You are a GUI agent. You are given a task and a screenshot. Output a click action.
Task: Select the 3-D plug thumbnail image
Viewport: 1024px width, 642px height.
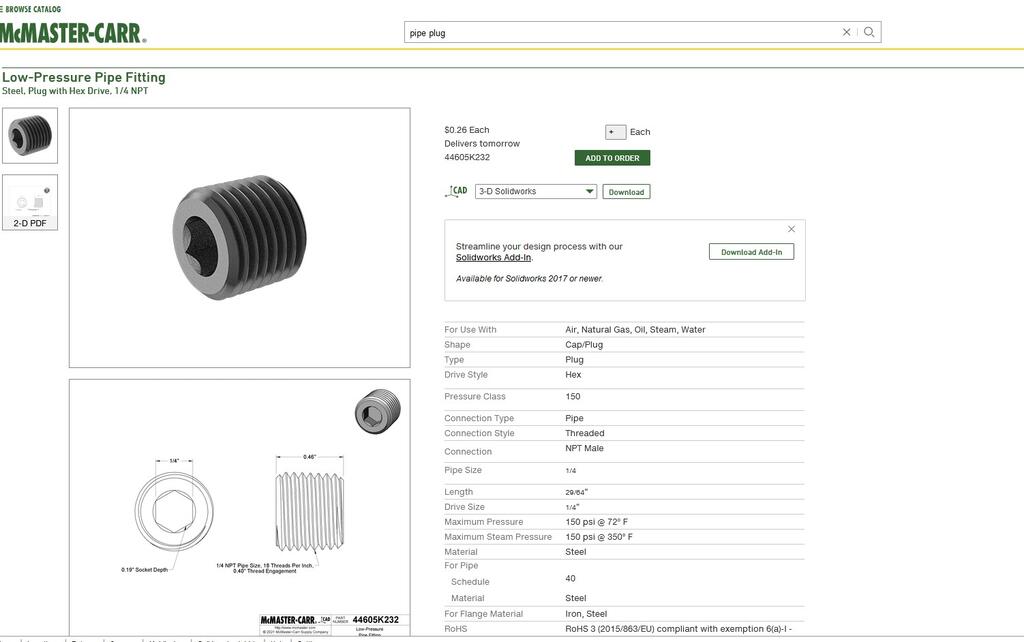coord(30,136)
